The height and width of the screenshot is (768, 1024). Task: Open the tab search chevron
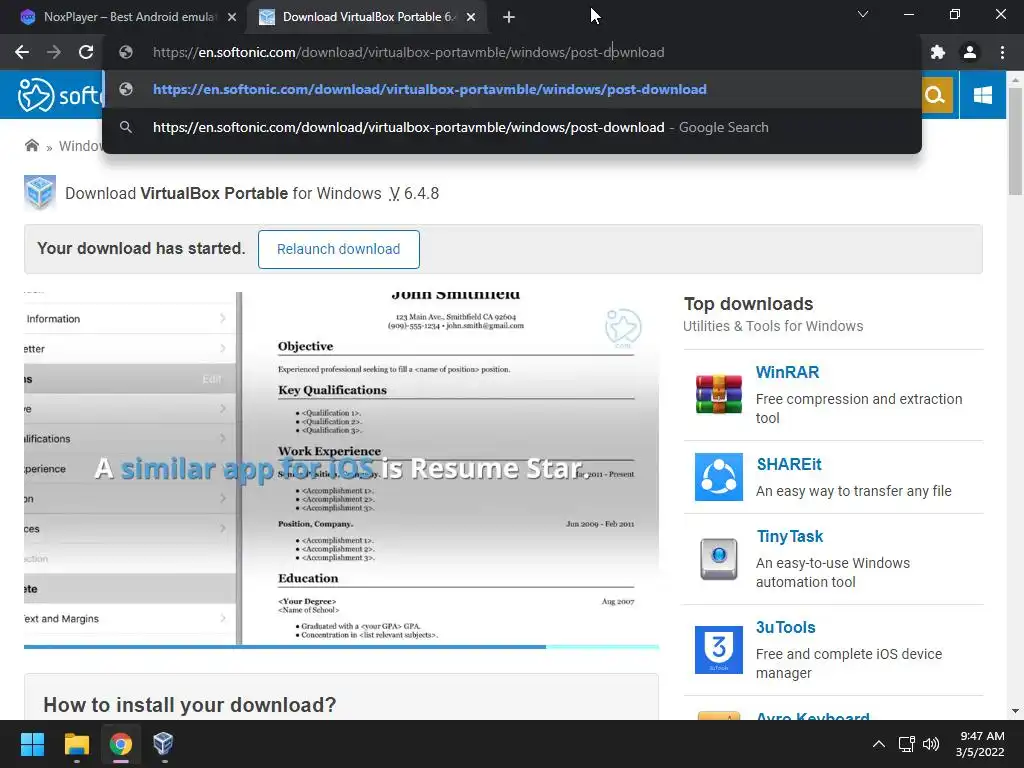pos(863,14)
